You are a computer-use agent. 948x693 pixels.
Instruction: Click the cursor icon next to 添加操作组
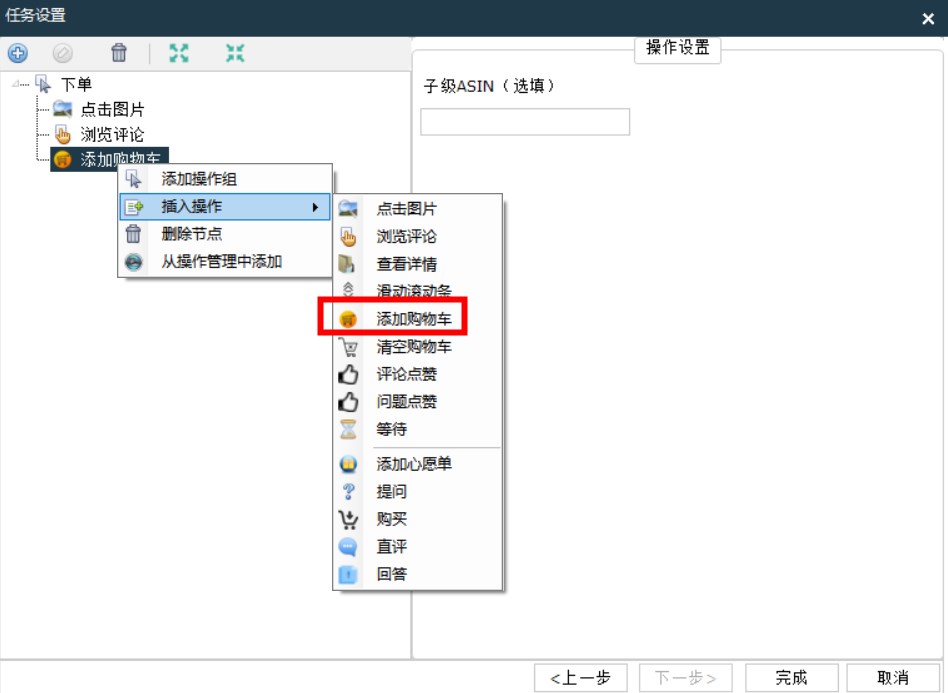pyautogui.click(x=134, y=179)
